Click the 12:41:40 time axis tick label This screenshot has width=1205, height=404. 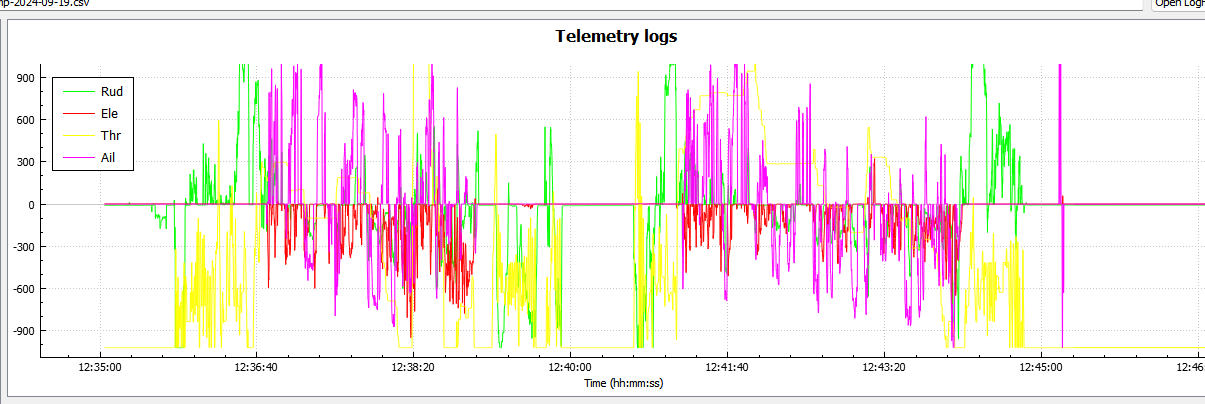pyautogui.click(x=727, y=367)
